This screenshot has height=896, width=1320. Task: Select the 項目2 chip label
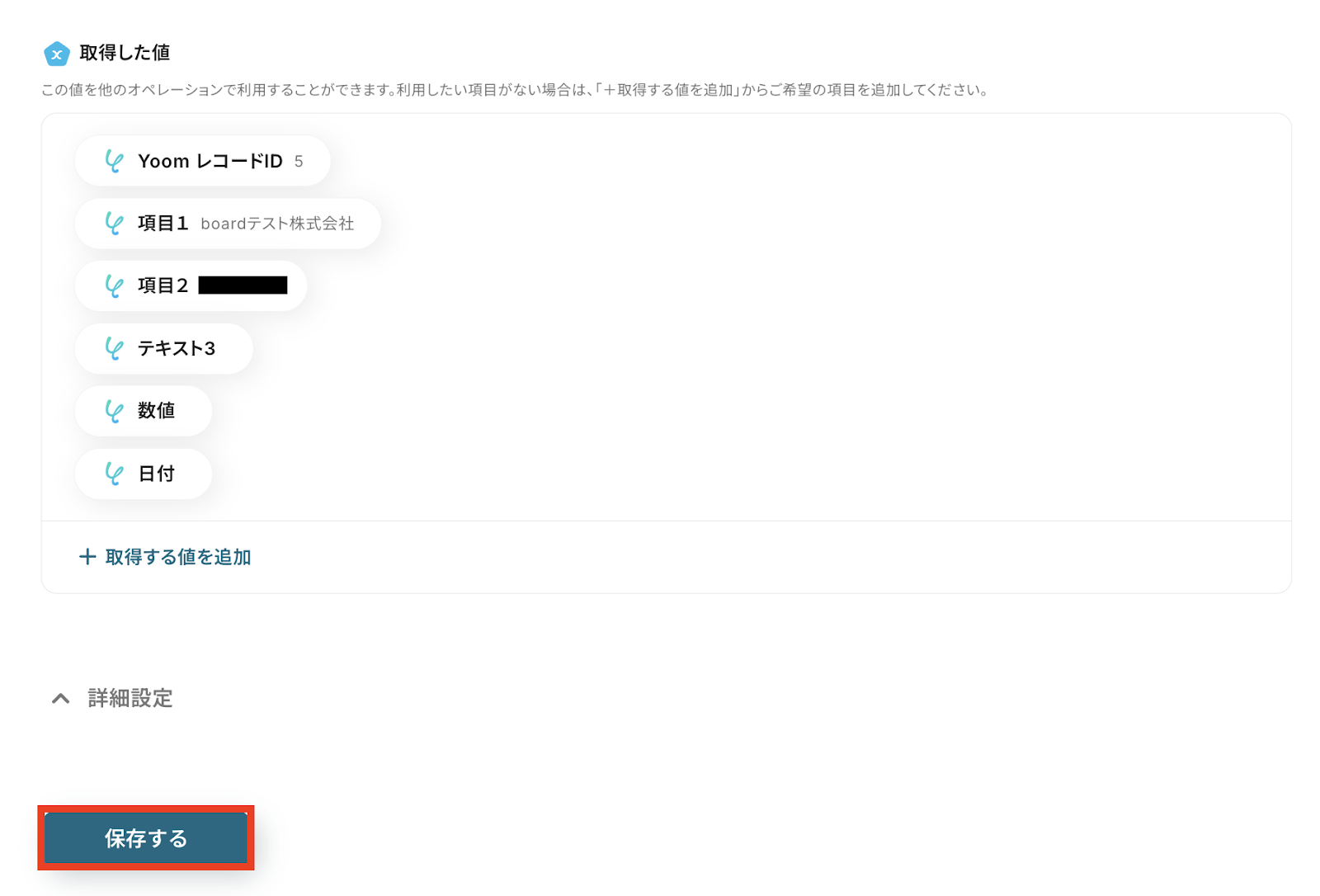163,285
